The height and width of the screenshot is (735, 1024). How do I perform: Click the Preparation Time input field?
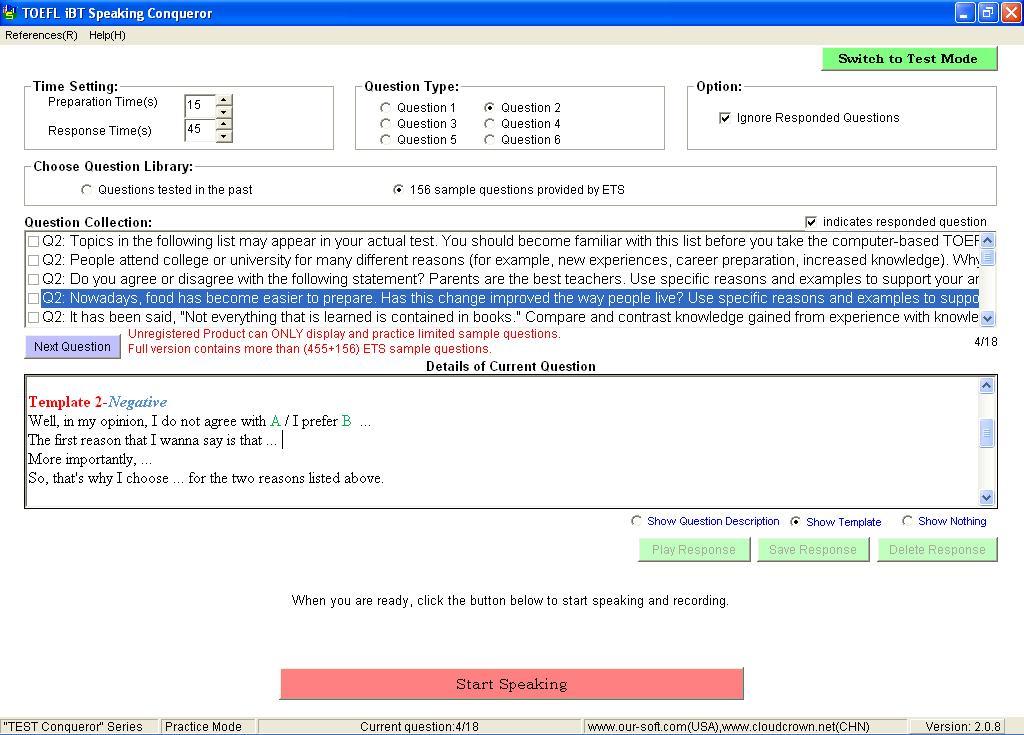pos(200,105)
